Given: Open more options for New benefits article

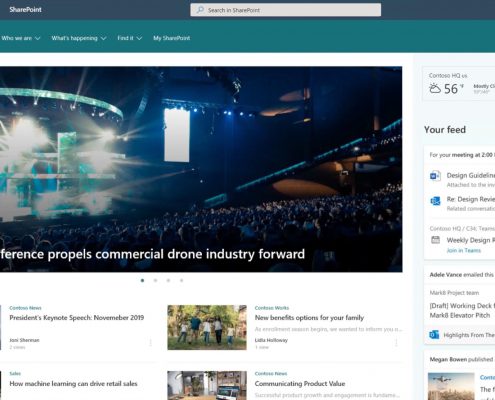Looking at the screenshot, I should click(x=396, y=342).
